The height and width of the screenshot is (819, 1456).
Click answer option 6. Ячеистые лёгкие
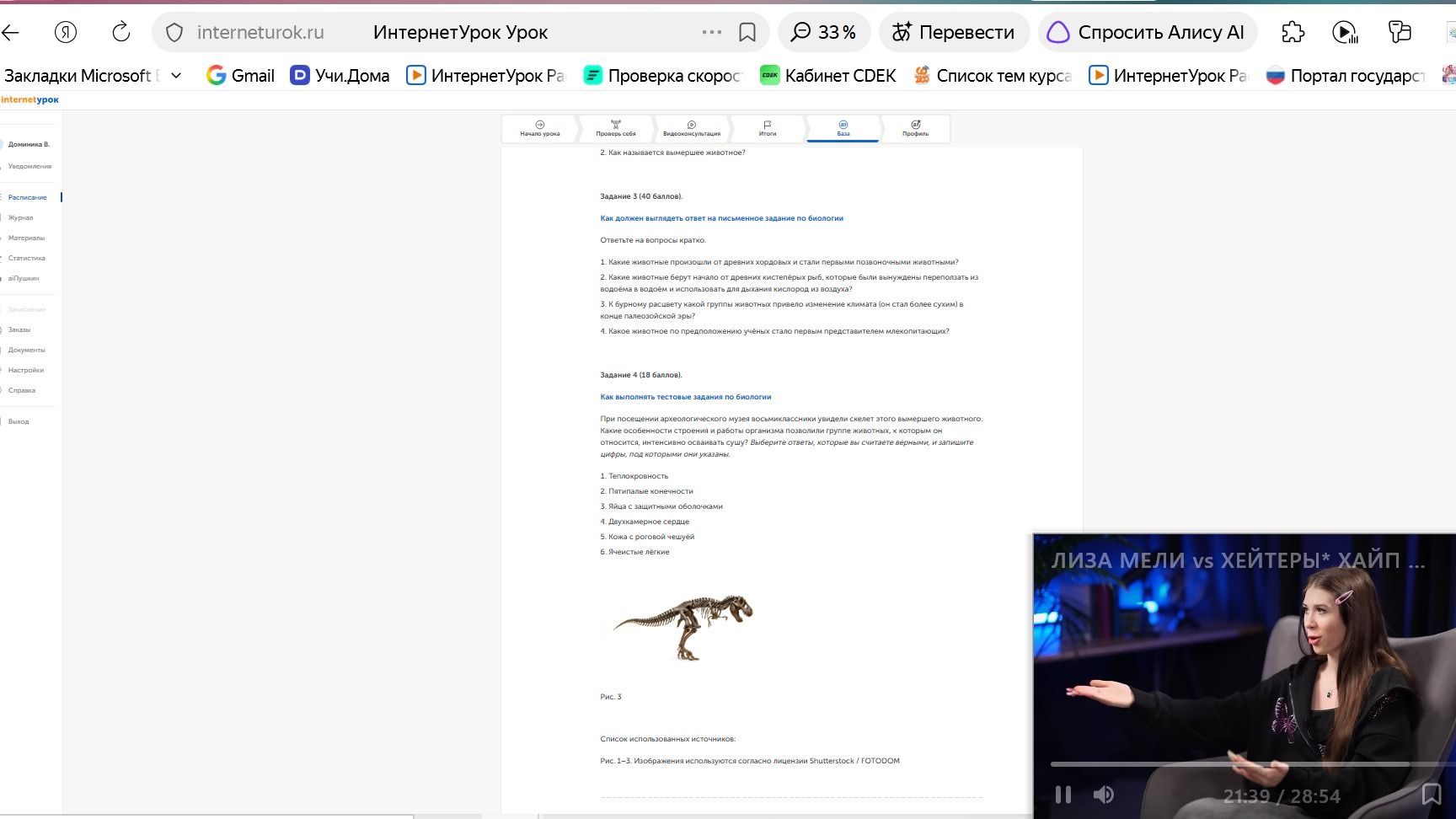(634, 552)
